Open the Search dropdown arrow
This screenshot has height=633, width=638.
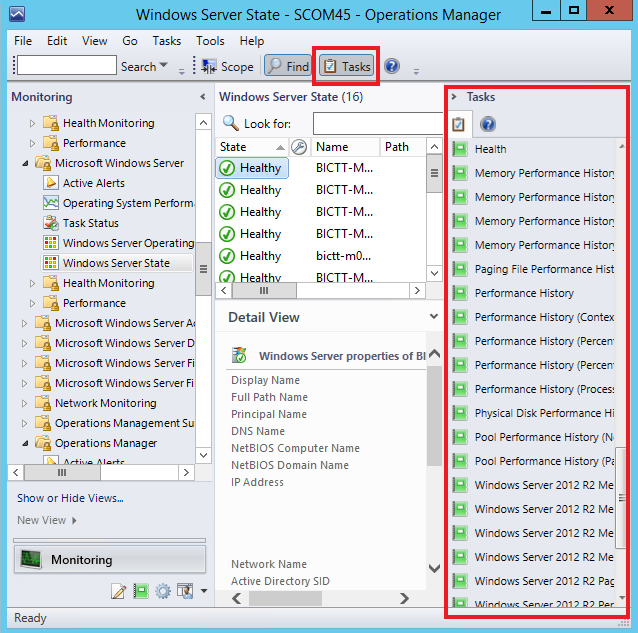click(164, 65)
